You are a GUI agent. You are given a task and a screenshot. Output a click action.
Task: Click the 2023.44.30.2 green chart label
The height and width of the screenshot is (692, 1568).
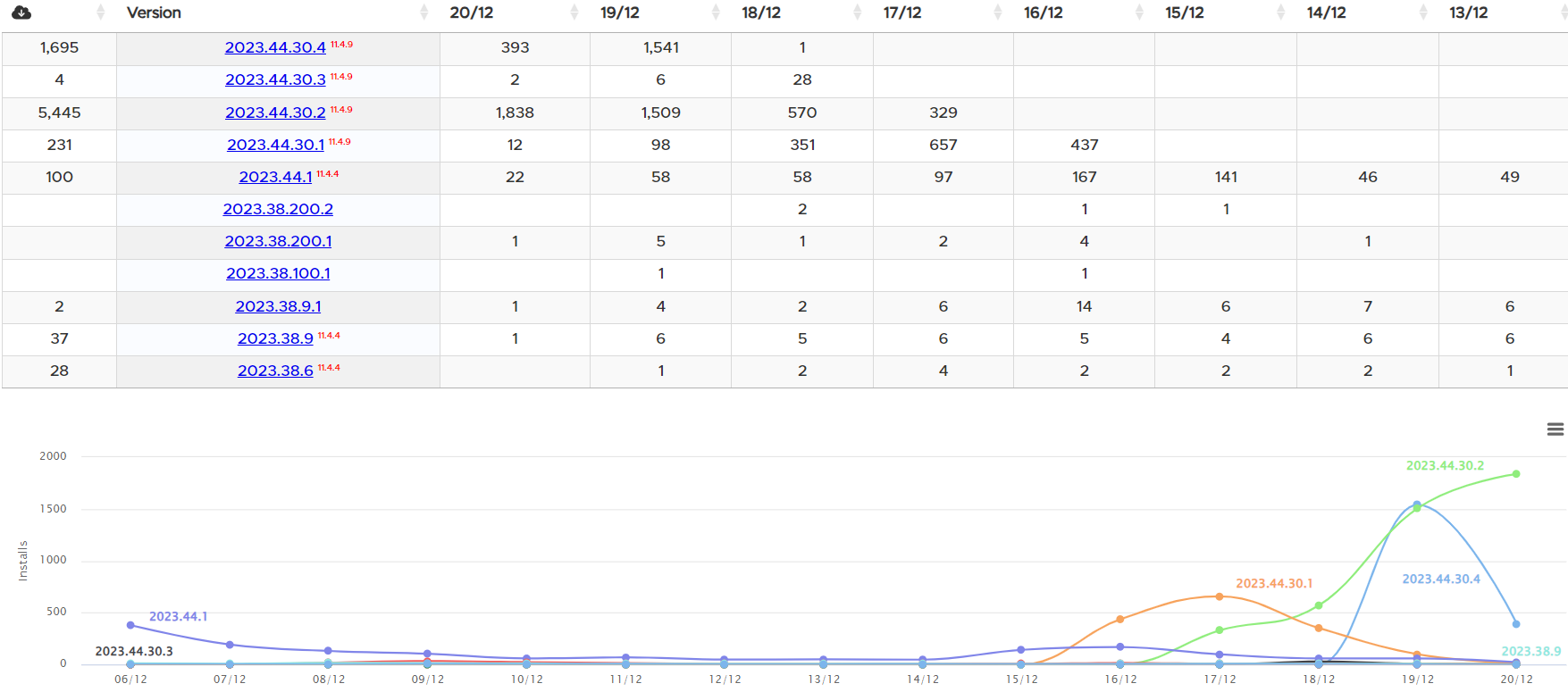click(x=1445, y=465)
